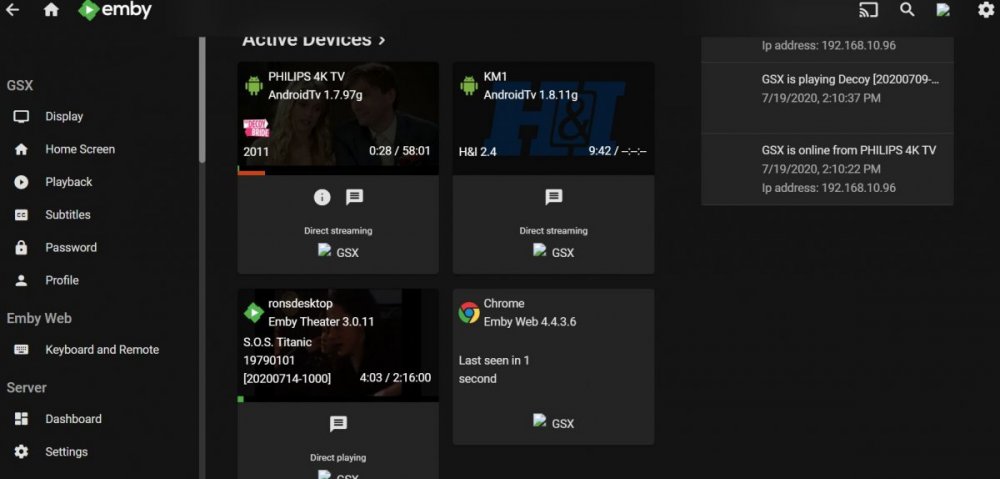Open KM1 H&I channel thumbnail
Viewport: 1000px width, 479px height.
point(554,118)
